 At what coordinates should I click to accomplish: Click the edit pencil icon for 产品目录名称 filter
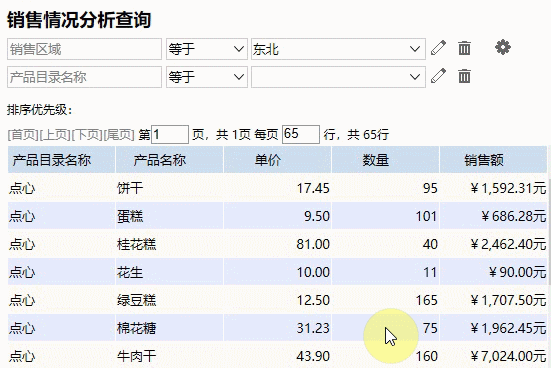pos(438,76)
